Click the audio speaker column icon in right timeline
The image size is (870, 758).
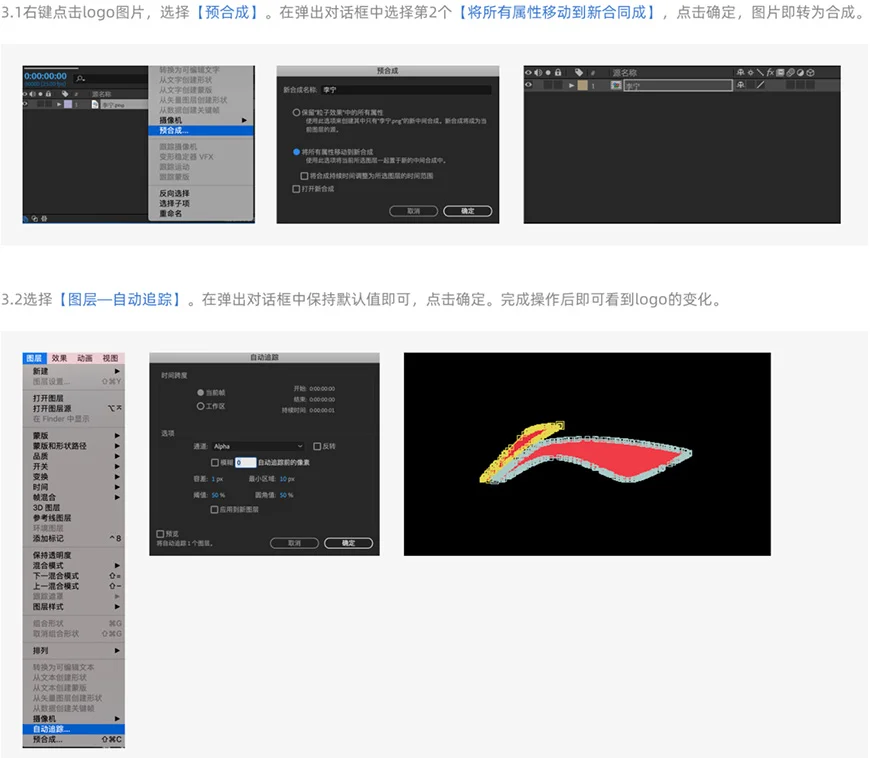pyautogui.click(x=538, y=73)
